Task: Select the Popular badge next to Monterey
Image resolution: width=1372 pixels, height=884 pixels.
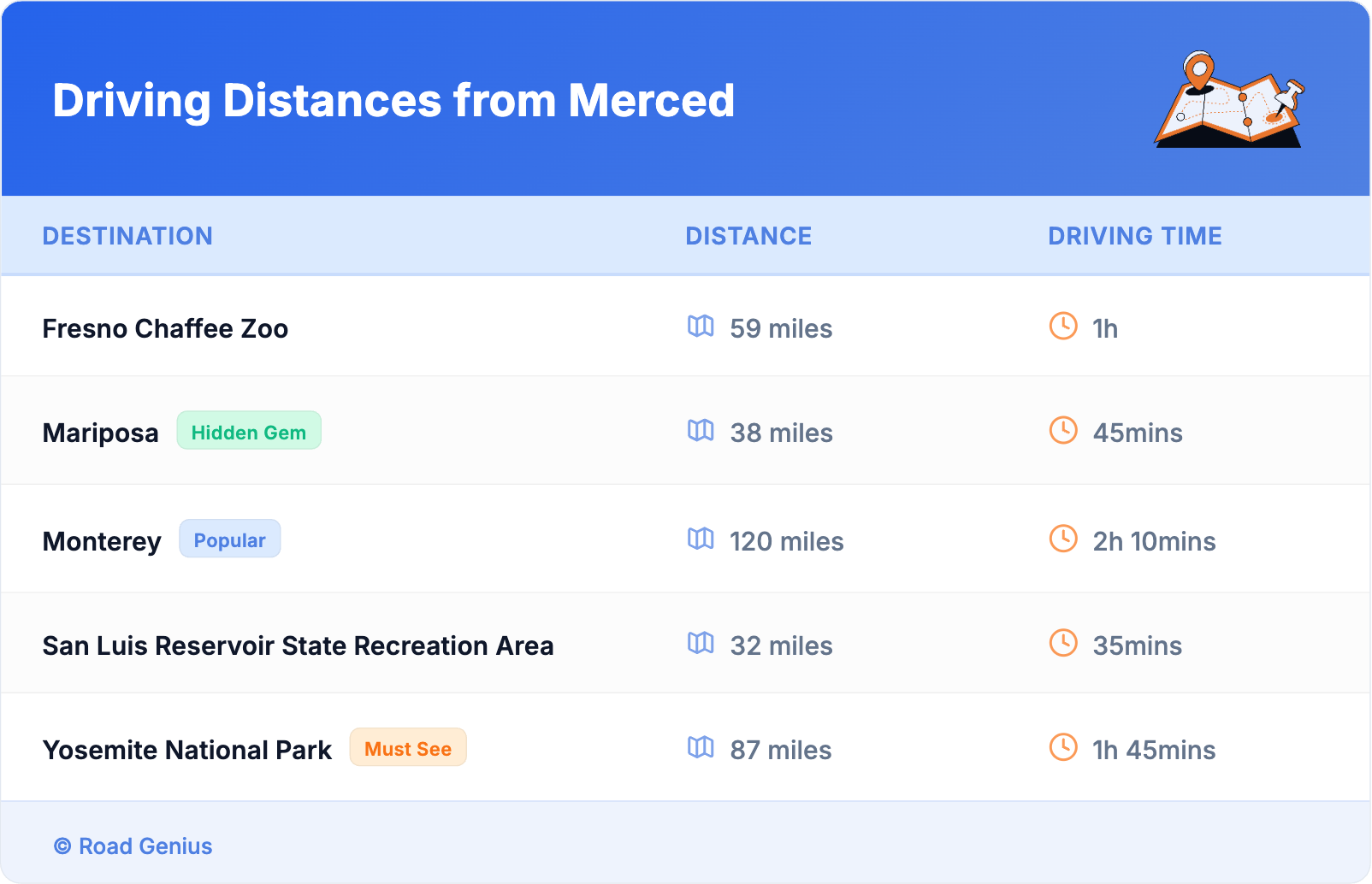Action: coord(229,539)
